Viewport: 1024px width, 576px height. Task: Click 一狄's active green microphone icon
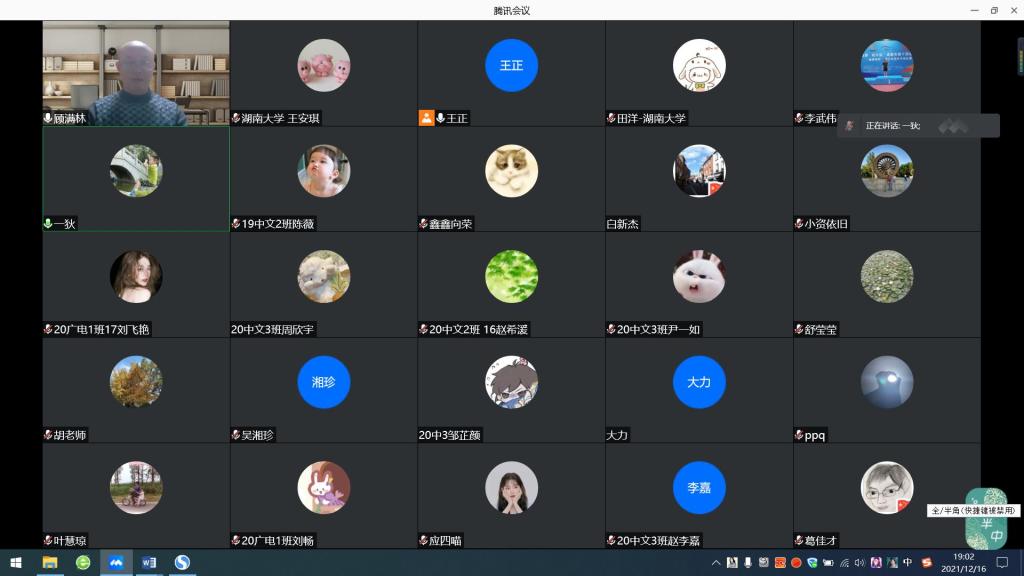pyautogui.click(x=47, y=223)
